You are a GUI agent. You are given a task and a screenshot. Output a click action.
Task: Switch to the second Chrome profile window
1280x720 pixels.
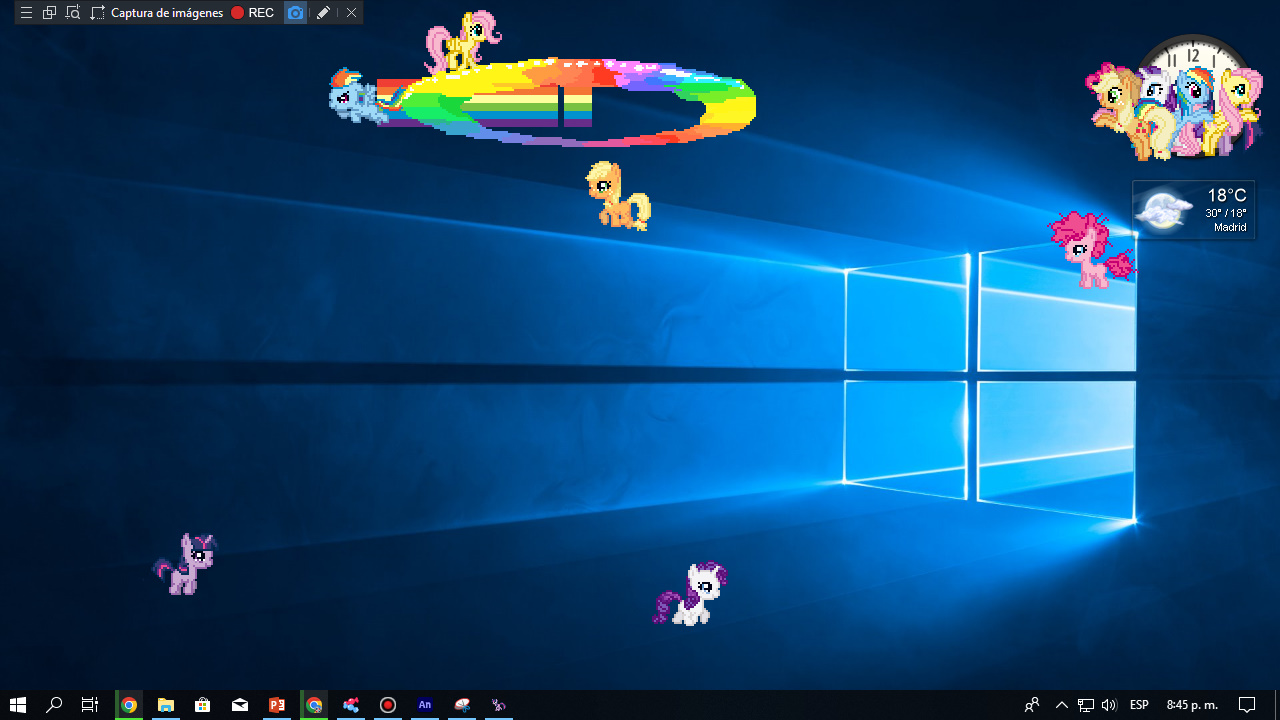pyautogui.click(x=314, y=705)
